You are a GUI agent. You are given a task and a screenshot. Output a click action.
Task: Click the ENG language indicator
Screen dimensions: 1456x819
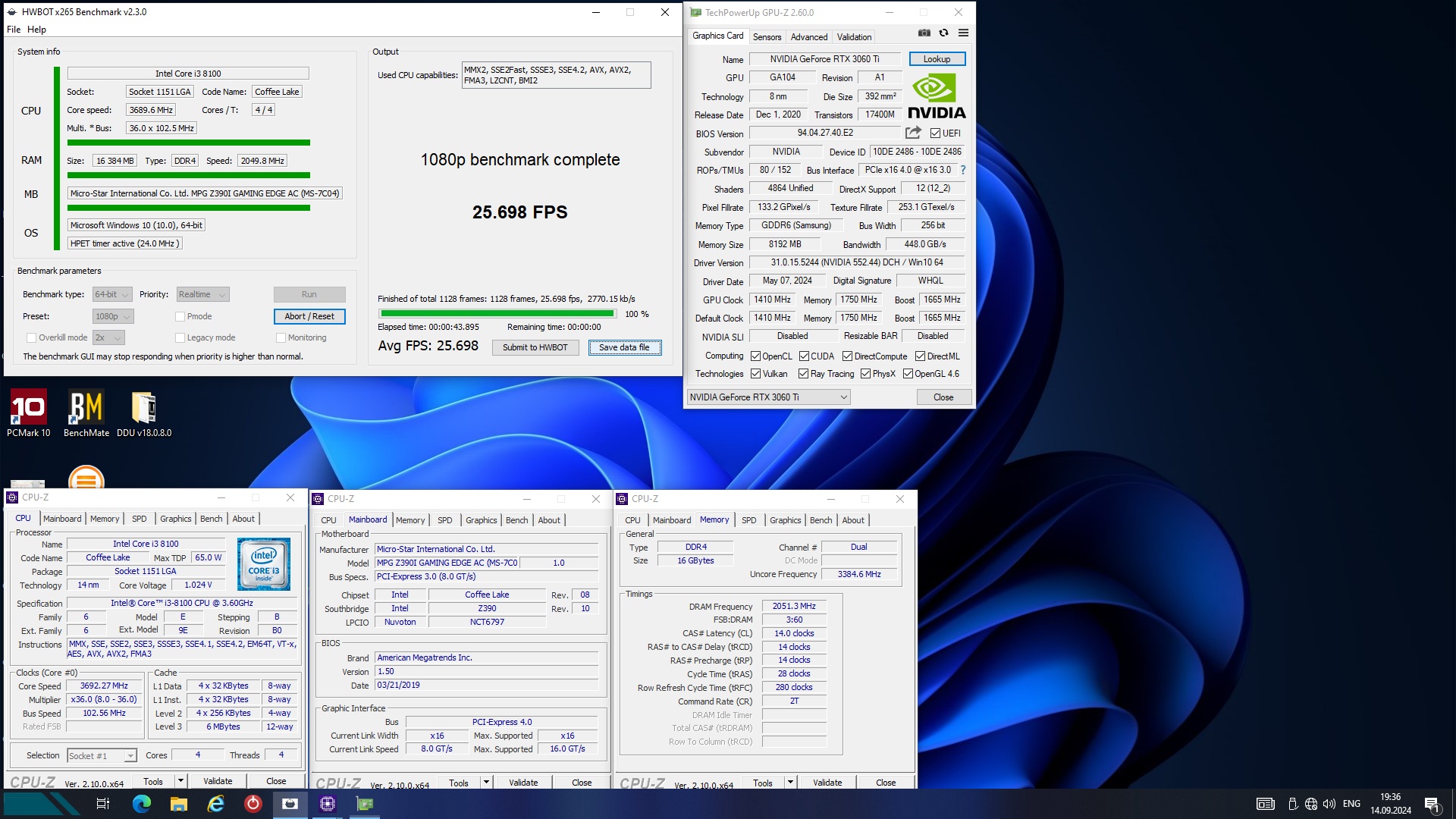(1351, 804)
